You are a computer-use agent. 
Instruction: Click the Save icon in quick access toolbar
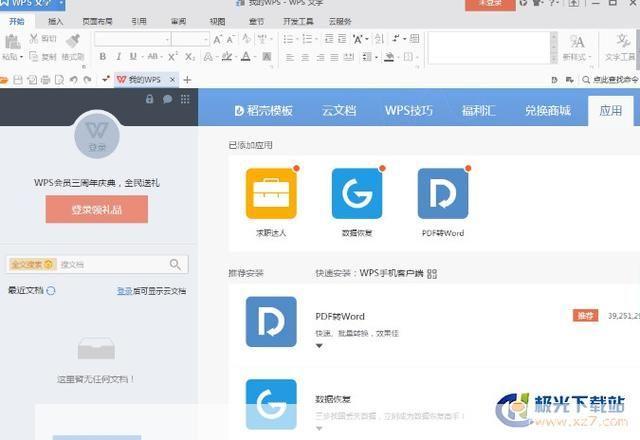pyautogui.click(x=18, y=80)
